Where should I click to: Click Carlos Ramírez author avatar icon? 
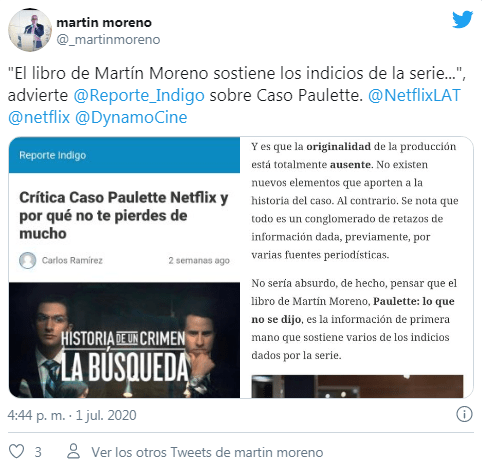pos(27,260)
